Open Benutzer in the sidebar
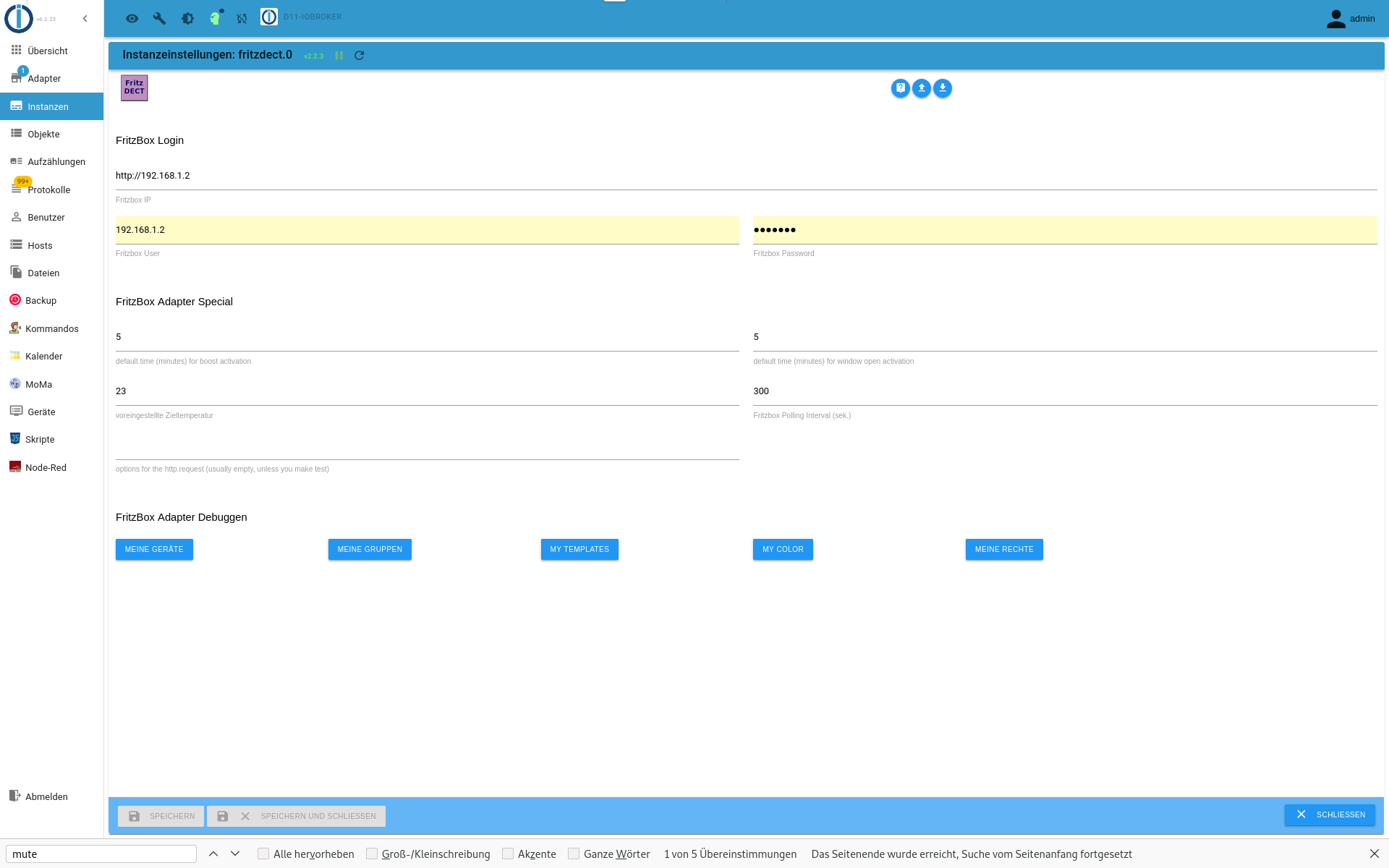This screenshot has height=868, width=1389. pyautogui.click(x=51, y=217)
